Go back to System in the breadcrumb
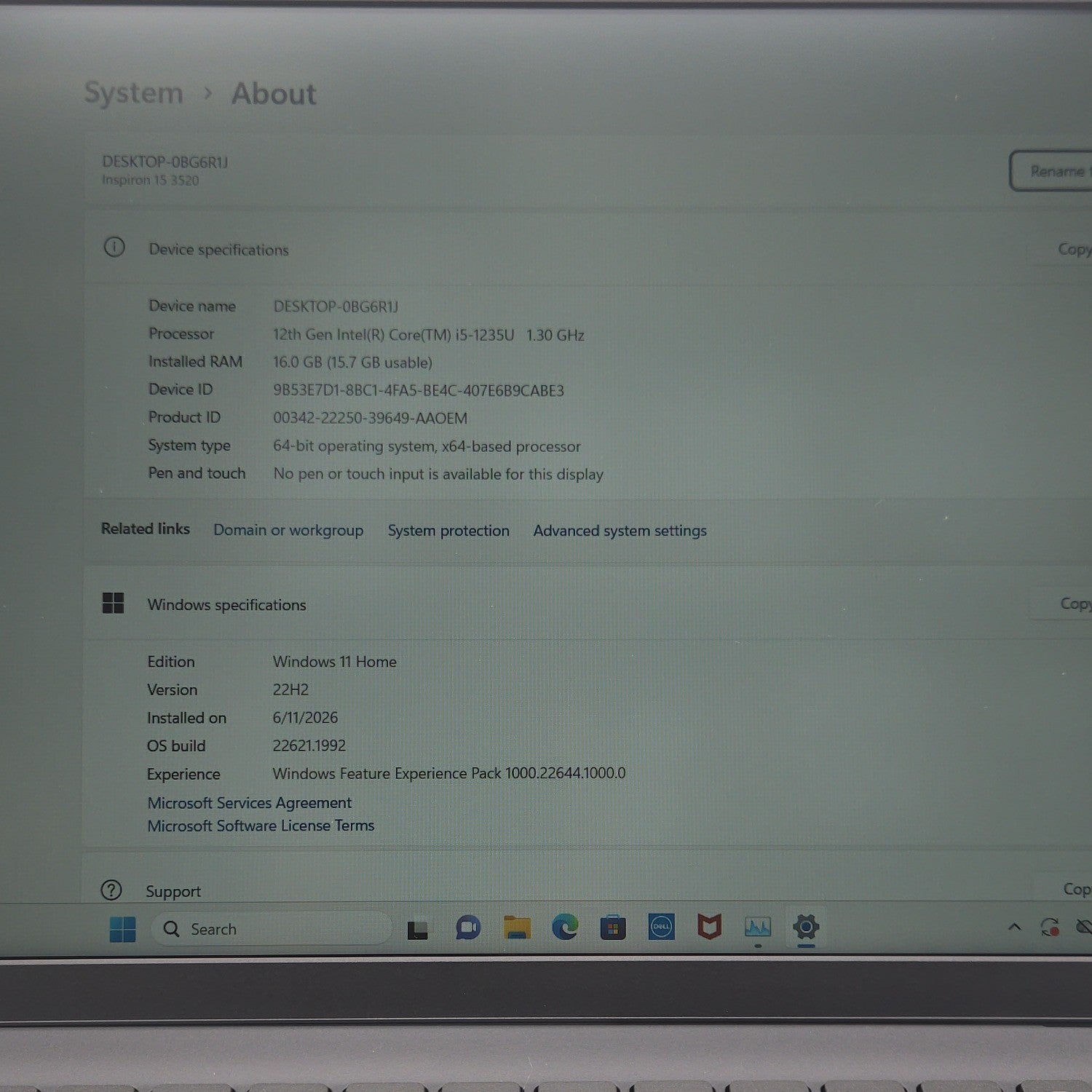 133,93
